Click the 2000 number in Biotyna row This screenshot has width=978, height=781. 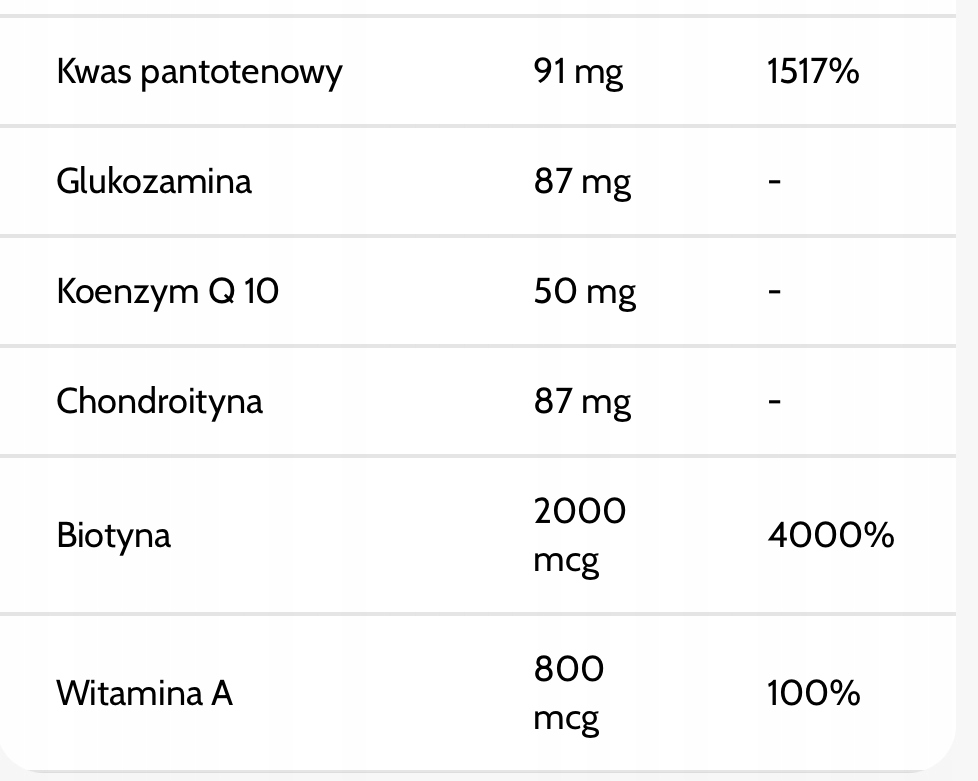pos(580,511)
